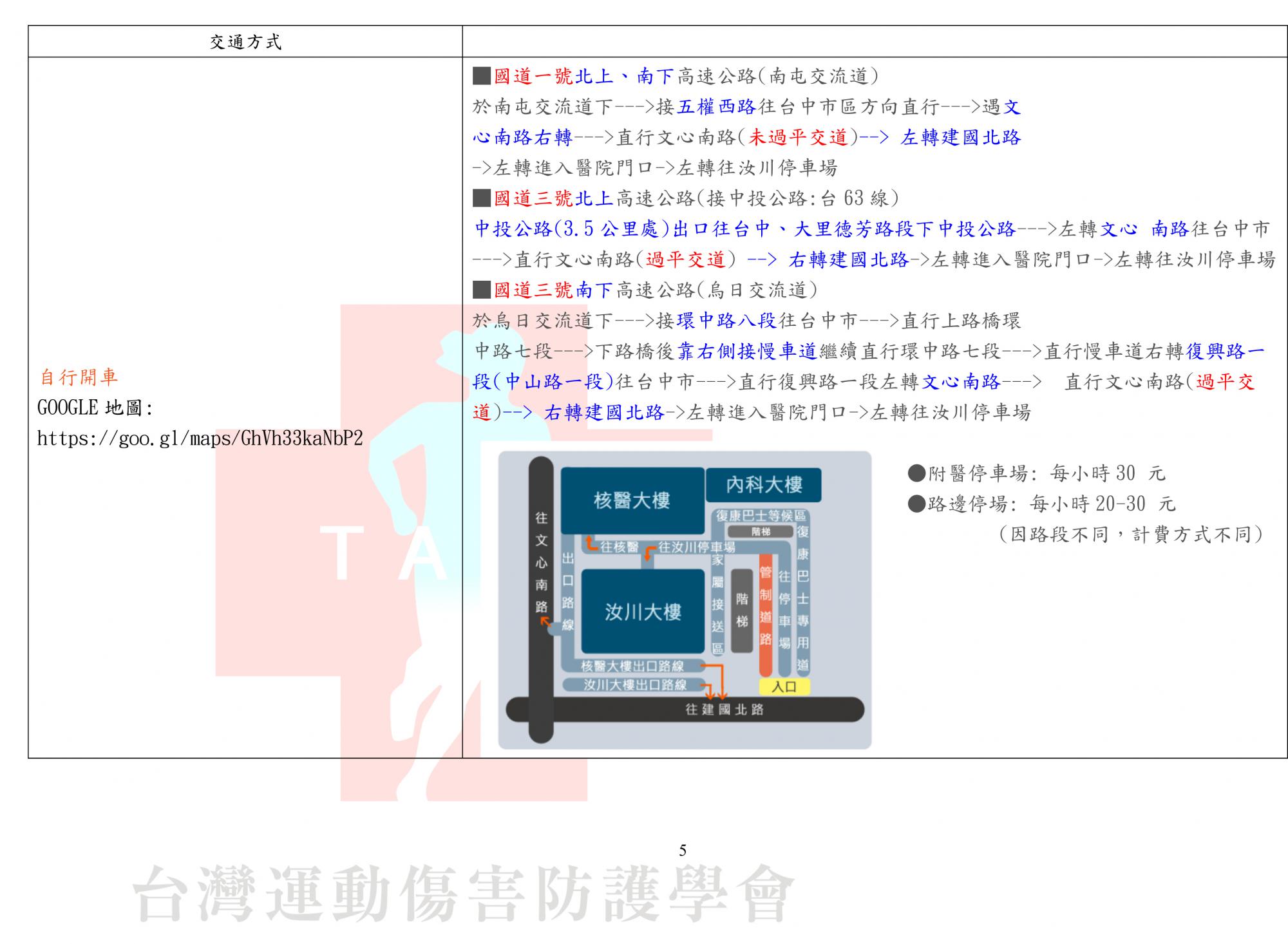The image size is (1288, 944).
Task: Click the 附醫停車場: 每小時 30 元 line
Action: point(1036,474)
